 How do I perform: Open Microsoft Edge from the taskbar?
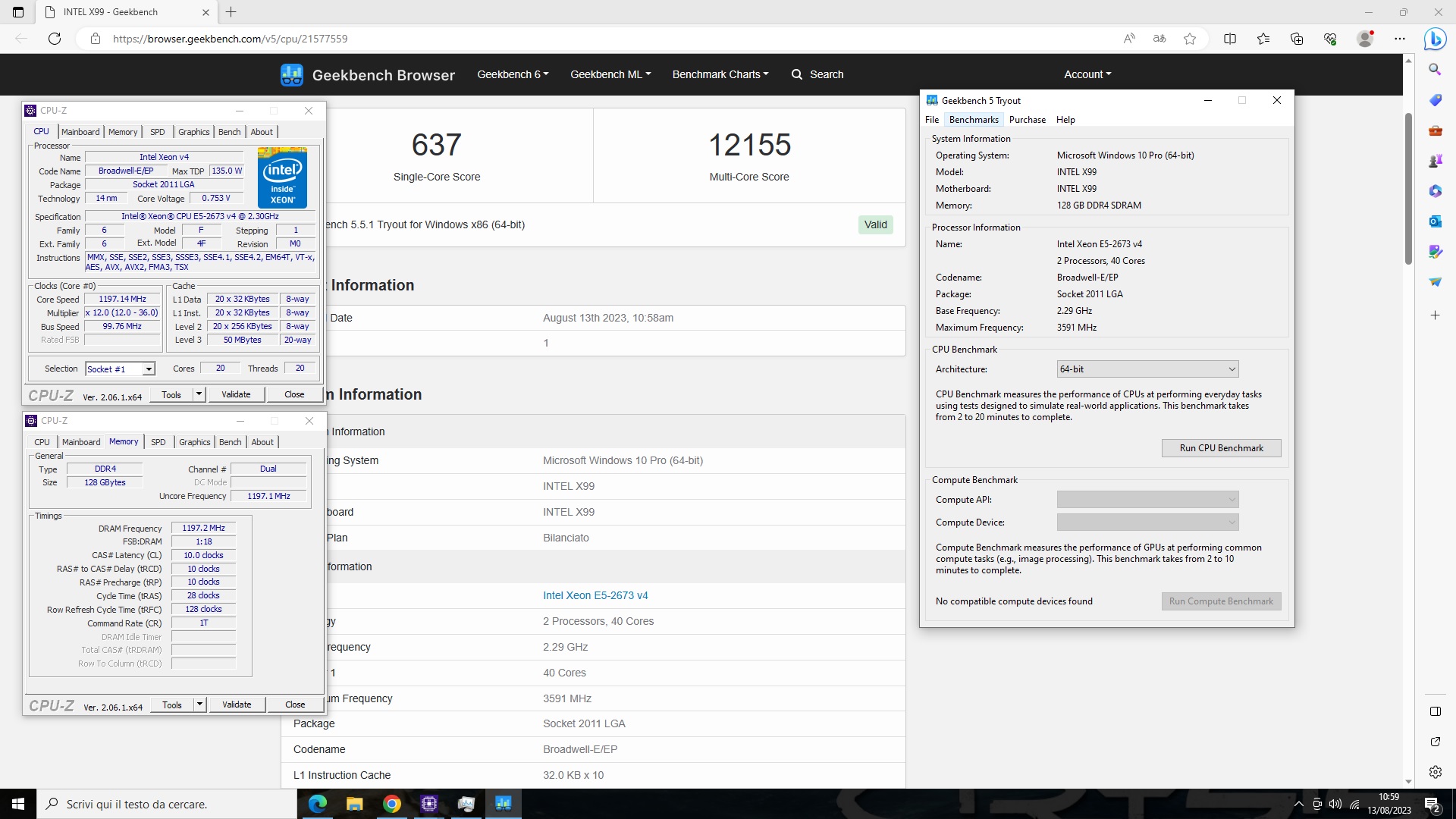(317, 804)
